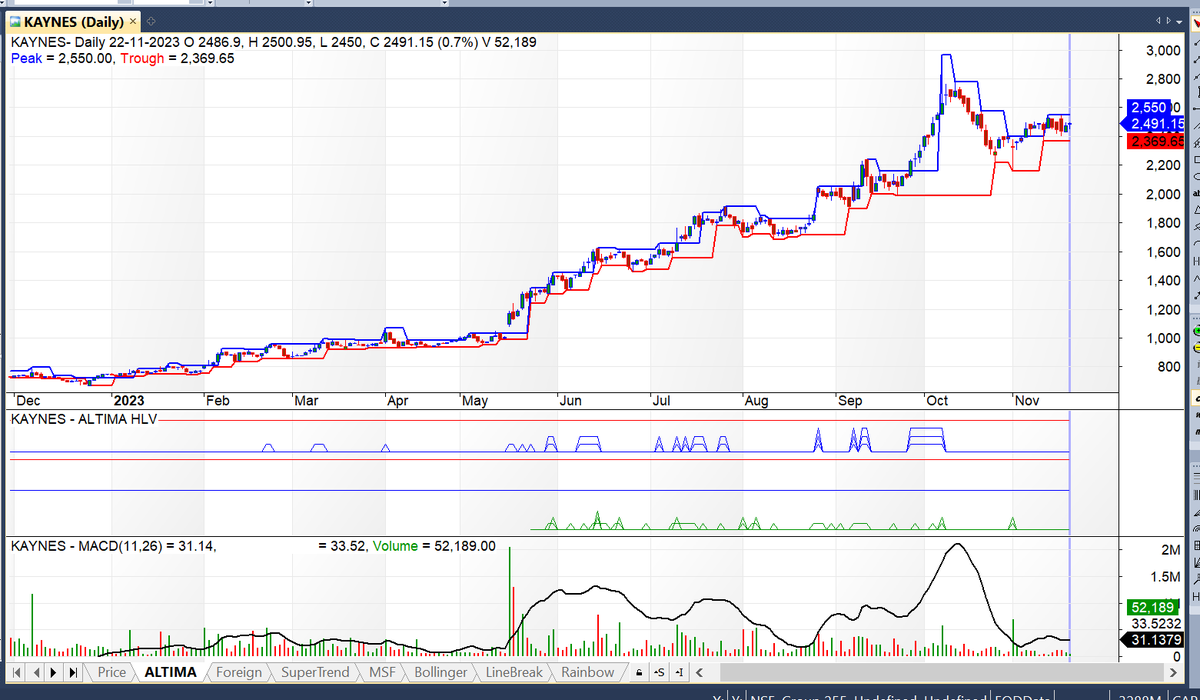Click the Oct label on the date axis
1200x700 pixels.
click(937, 401)
